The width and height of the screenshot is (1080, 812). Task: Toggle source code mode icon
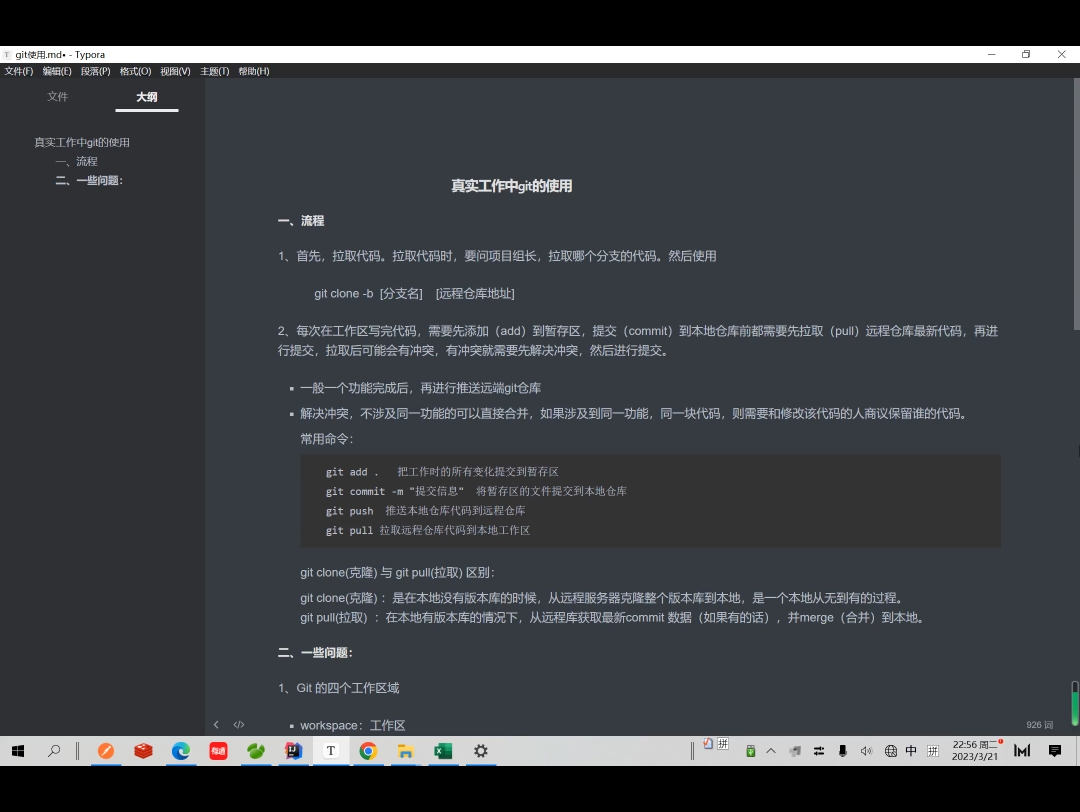[239, 725]
